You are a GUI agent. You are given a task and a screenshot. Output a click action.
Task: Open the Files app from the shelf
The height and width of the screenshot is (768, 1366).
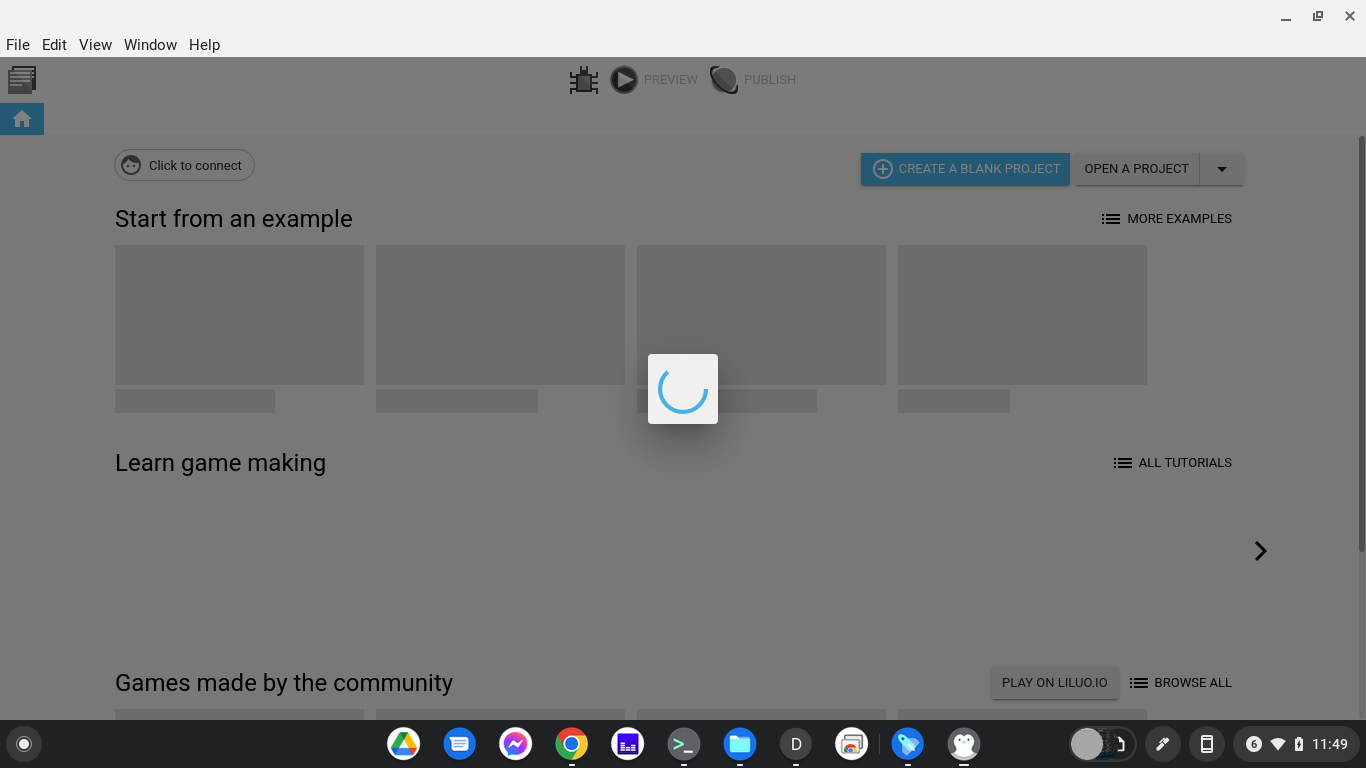click(x=740, y=744)
